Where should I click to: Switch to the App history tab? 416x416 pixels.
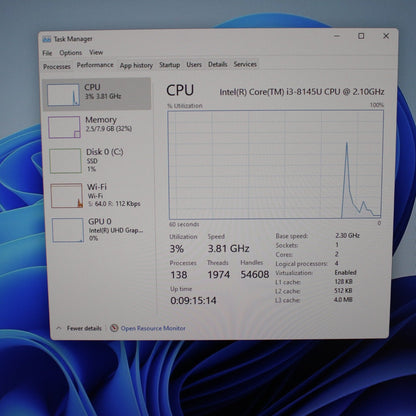(136, 65)
